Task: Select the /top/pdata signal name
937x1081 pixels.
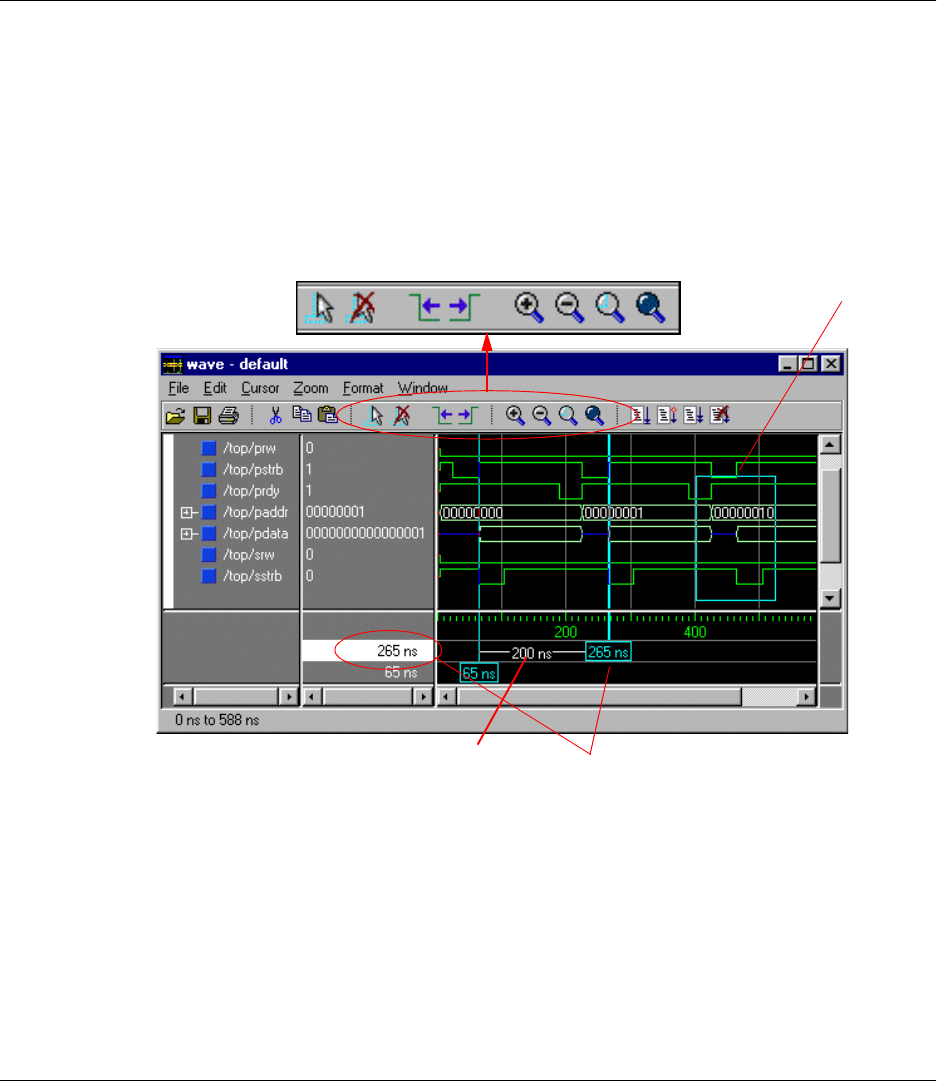Action: pyautogui.click(x=255, y=534)
